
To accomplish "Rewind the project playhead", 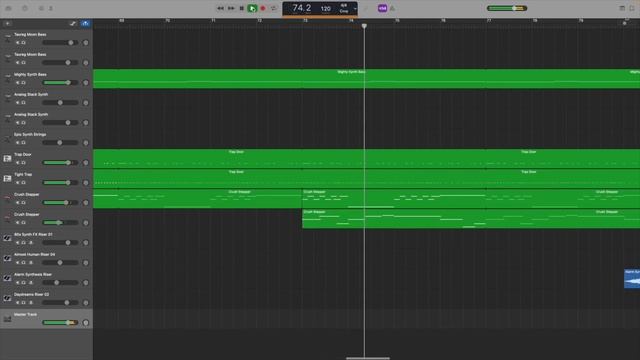I will 220,8.
